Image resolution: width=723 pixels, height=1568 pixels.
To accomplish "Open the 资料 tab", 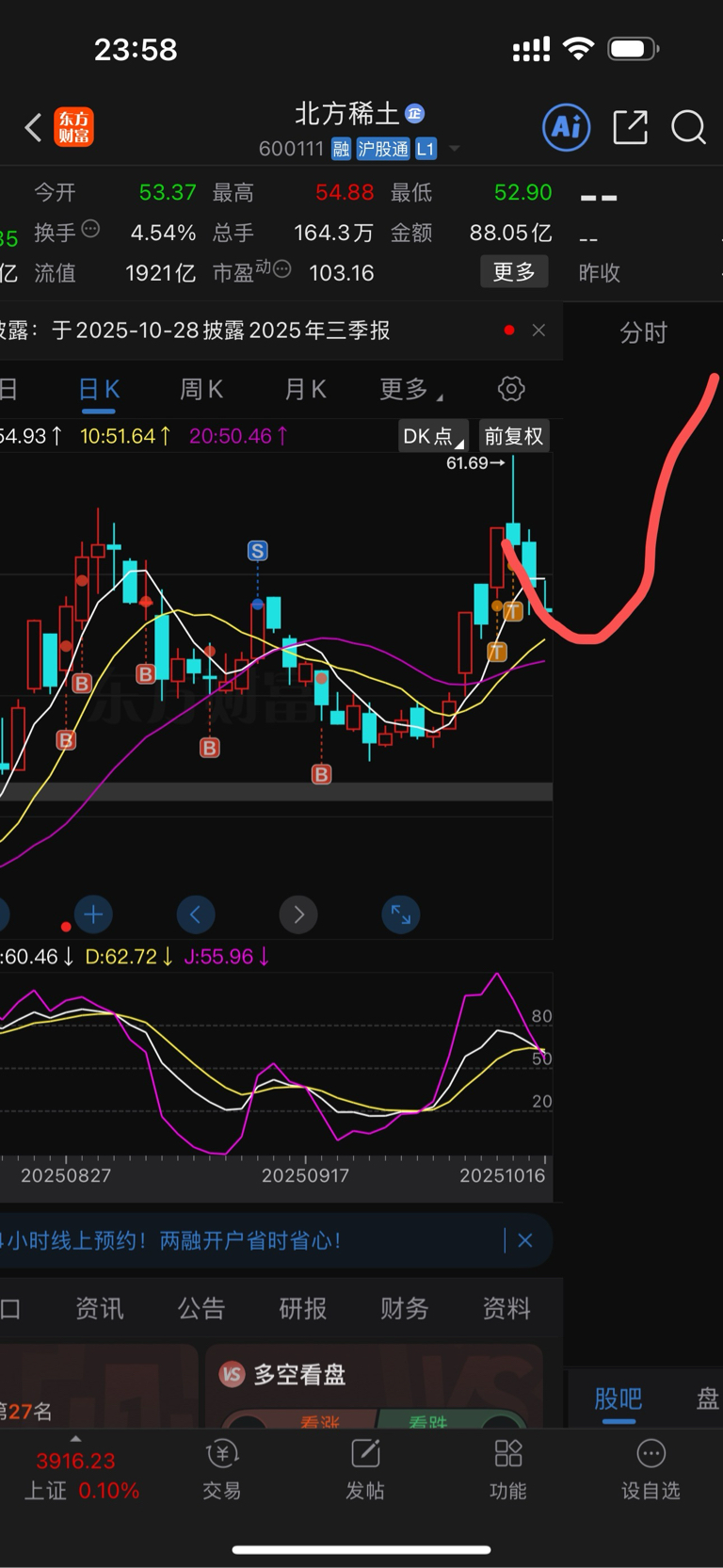I will tap(506, 1308).
